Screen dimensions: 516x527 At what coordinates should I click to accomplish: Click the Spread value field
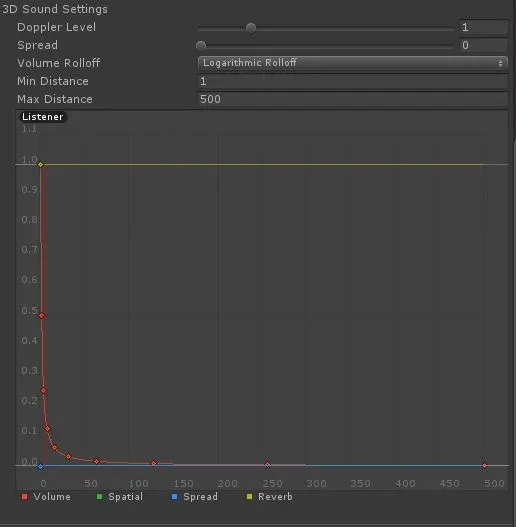483,45
